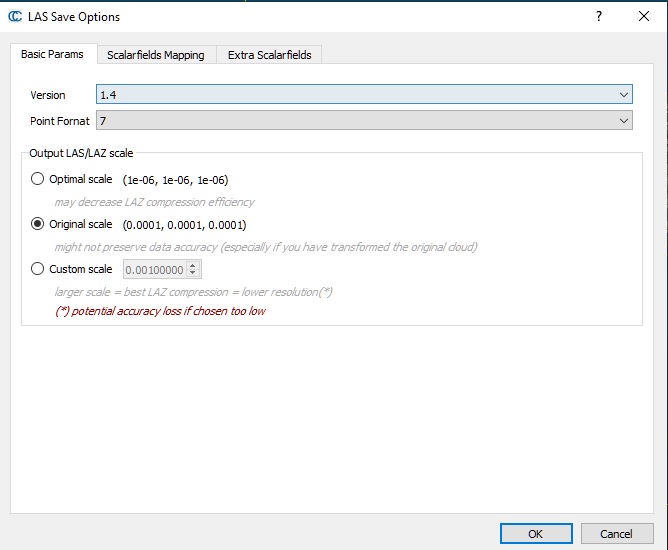Close the LAS Save Options dialog
This screenshot has width=668, height=550.
coord(643,17)
